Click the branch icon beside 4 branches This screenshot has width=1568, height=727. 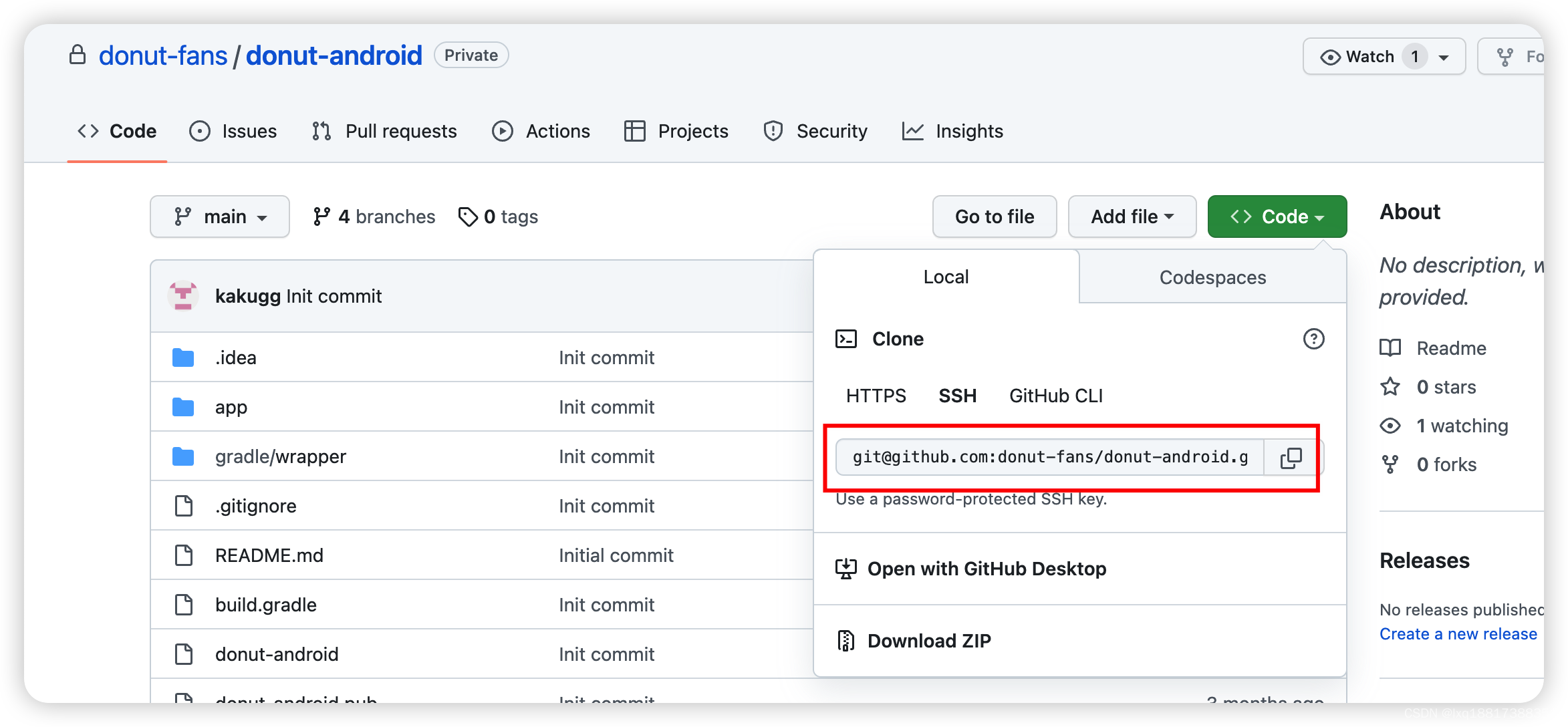321,217
